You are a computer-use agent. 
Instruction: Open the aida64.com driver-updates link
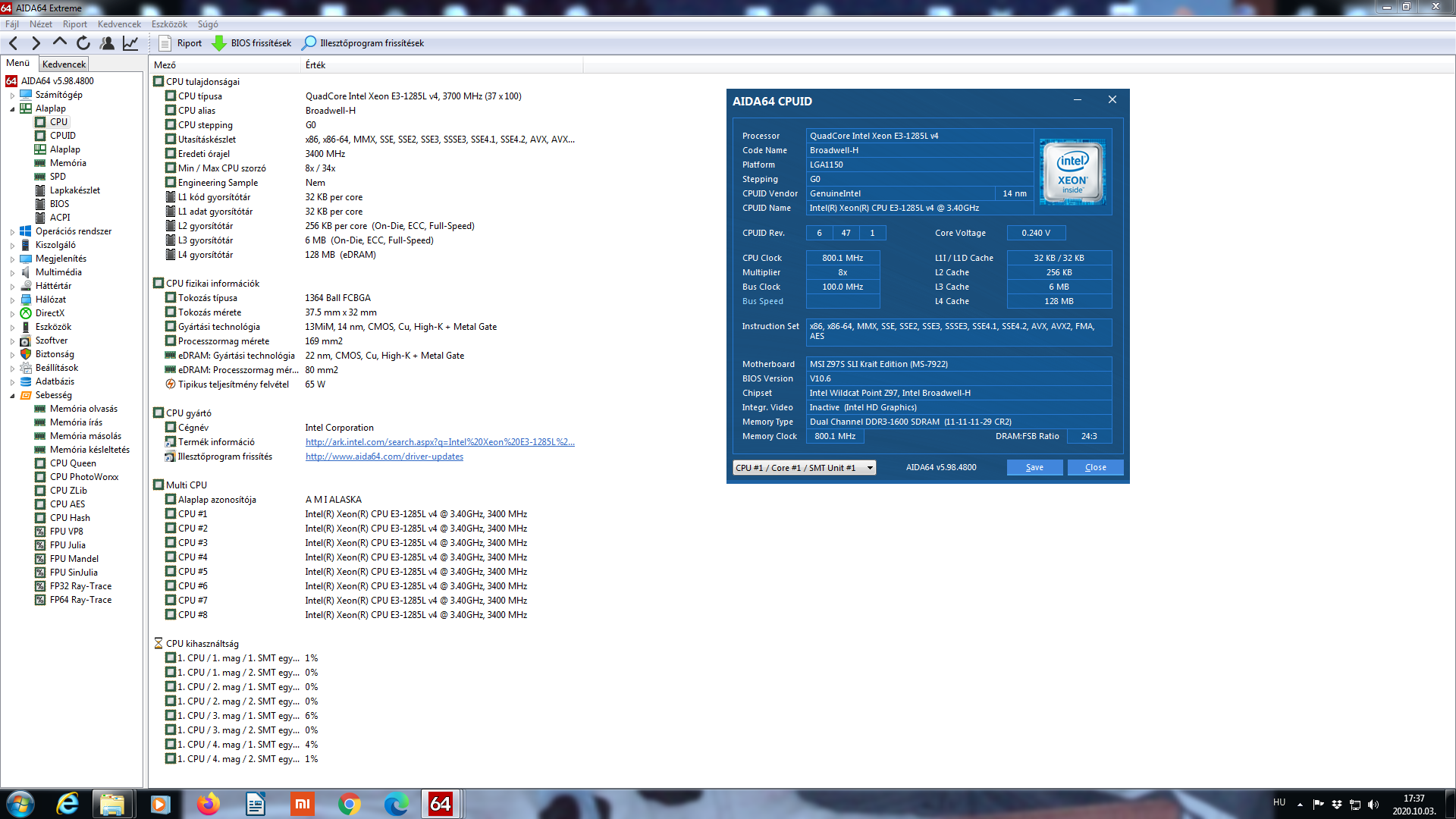point(384,457)
